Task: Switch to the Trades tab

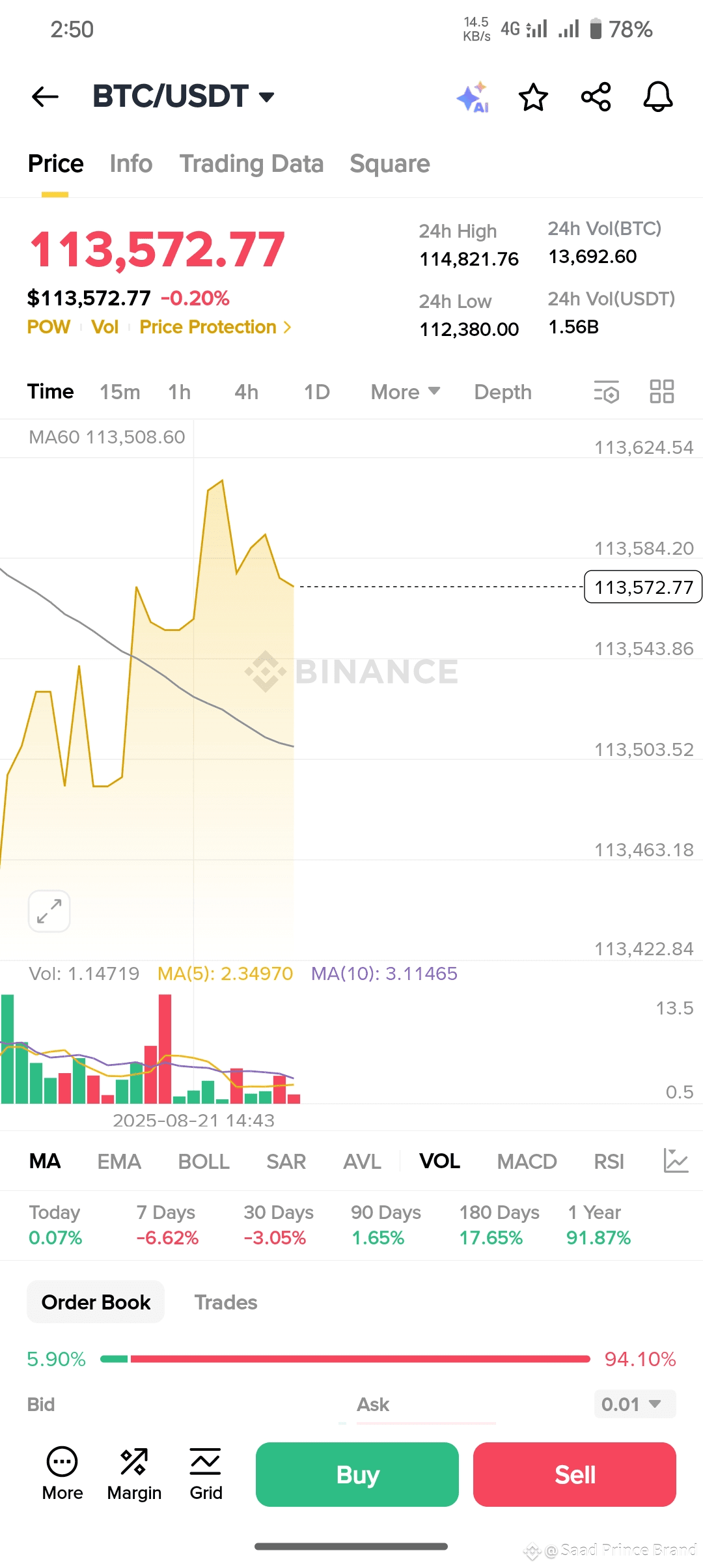Action: coord(226,1302)
